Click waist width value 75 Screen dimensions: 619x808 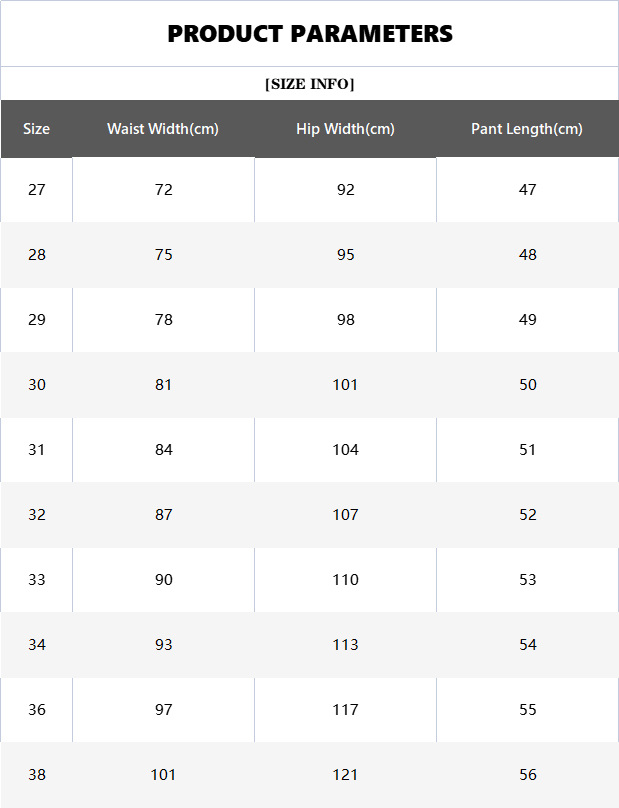(x=163, y=255)
